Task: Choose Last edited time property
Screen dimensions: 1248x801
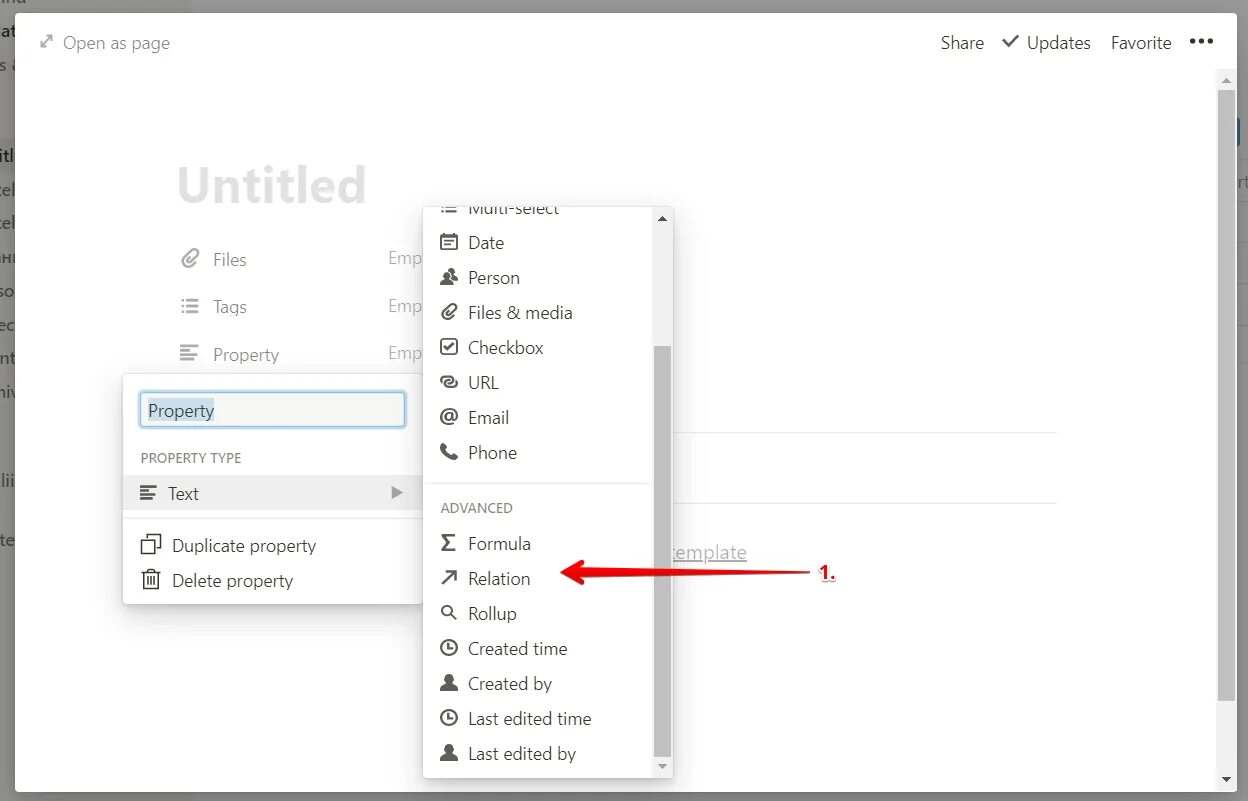Action: (539, 718)
